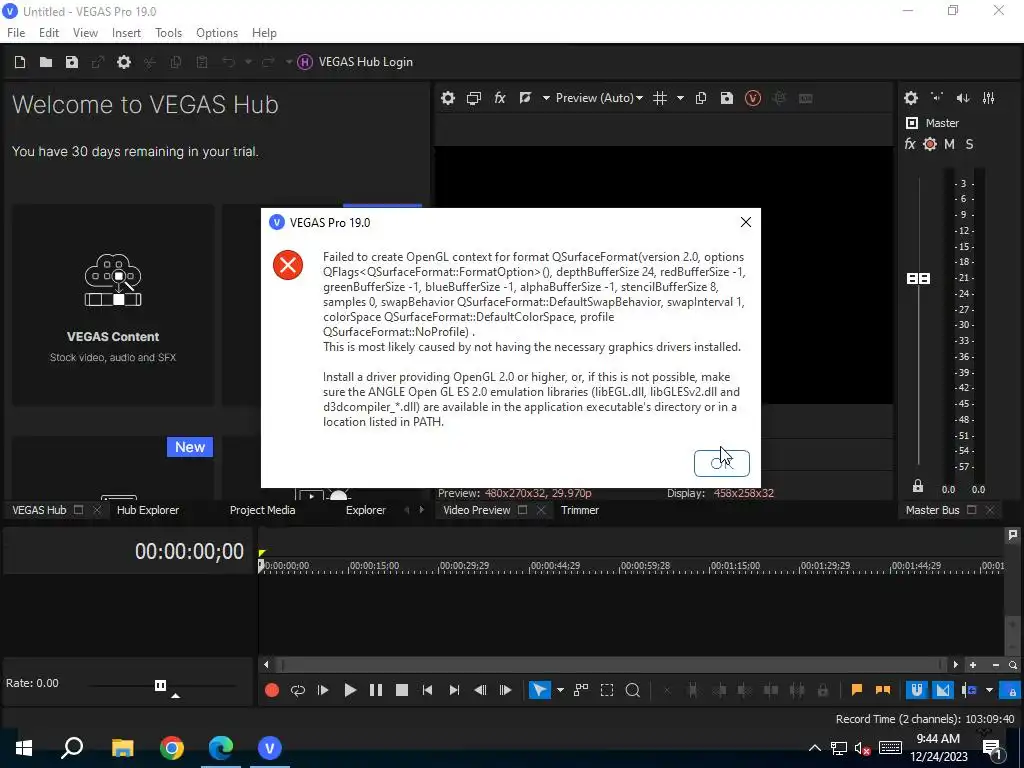1024x768 pixels.
Task: Switch to Trimmer tab
Action: 580,510
